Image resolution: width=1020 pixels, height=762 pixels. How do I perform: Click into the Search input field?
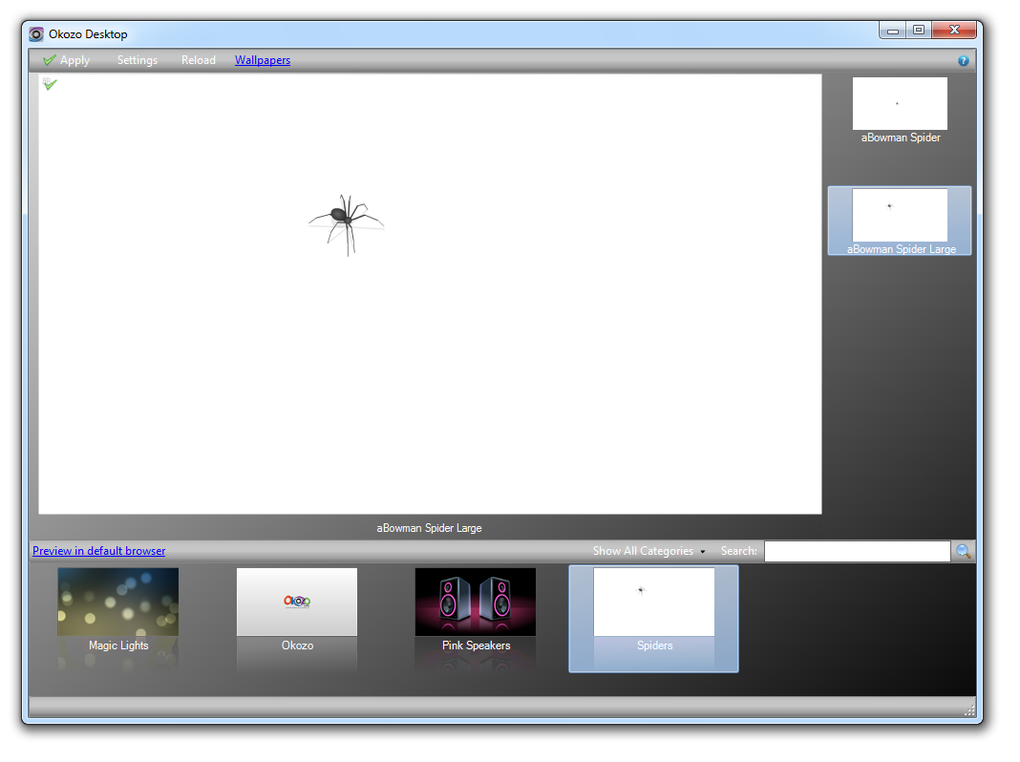point(857,552)
